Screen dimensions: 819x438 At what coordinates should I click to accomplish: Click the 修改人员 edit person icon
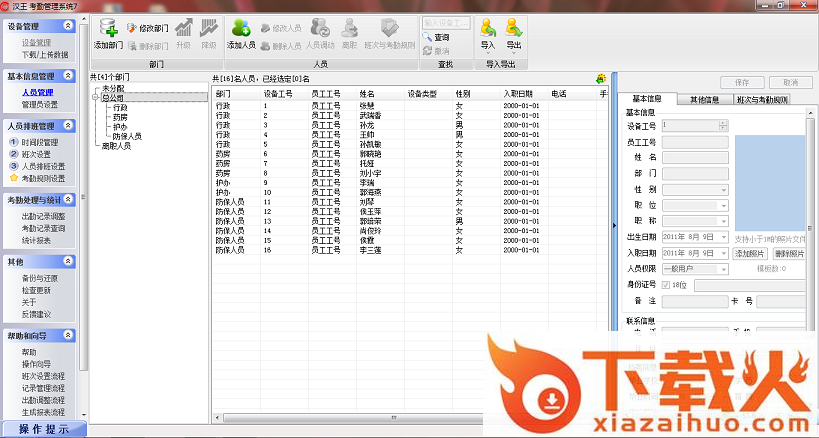(x=265, y=28)
